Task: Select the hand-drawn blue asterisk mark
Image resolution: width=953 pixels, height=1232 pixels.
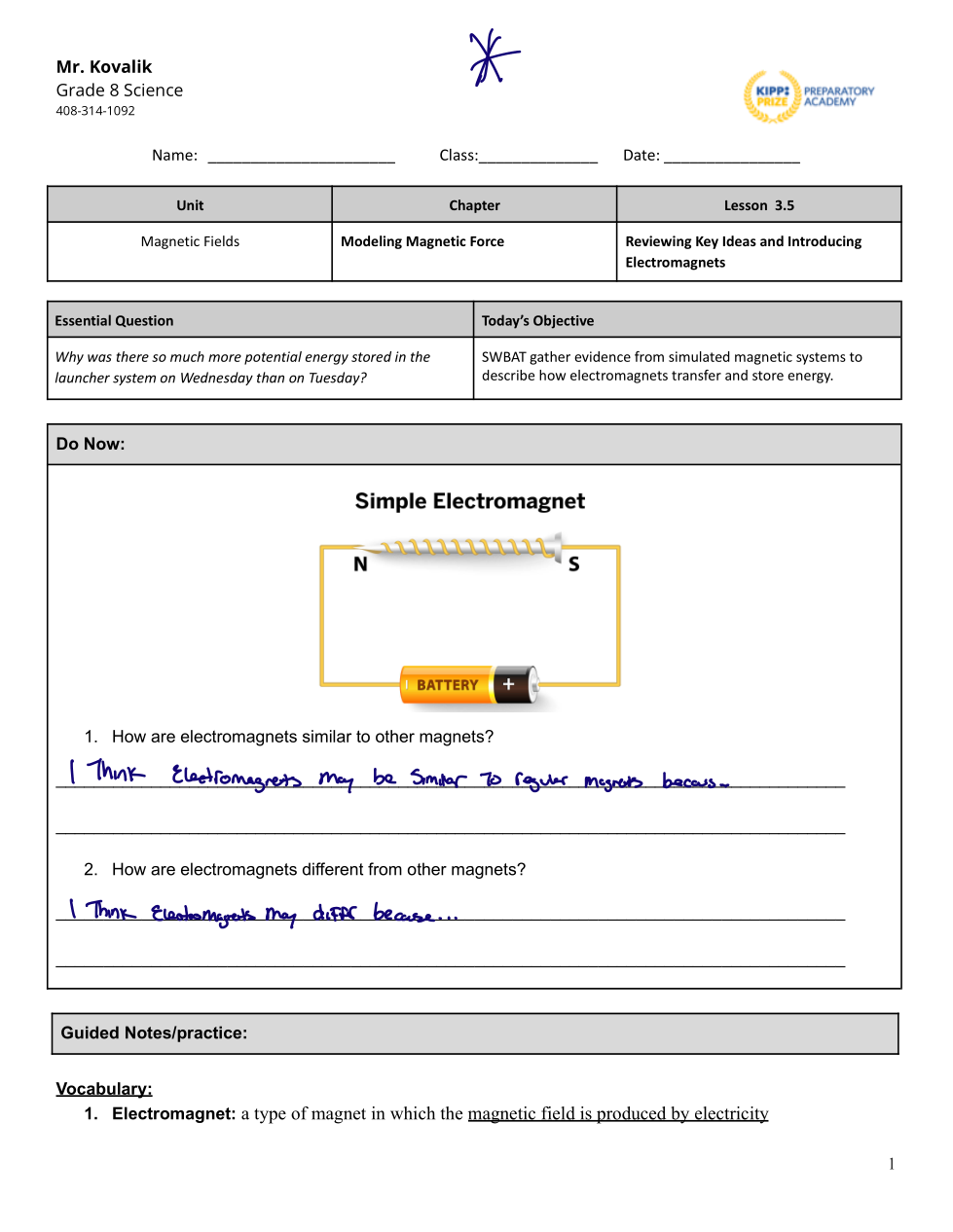Action: click(x=494, y=58)
